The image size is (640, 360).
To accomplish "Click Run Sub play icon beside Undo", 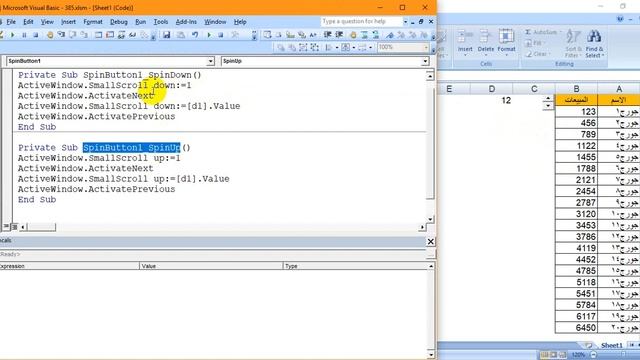I will click(209, 35).
